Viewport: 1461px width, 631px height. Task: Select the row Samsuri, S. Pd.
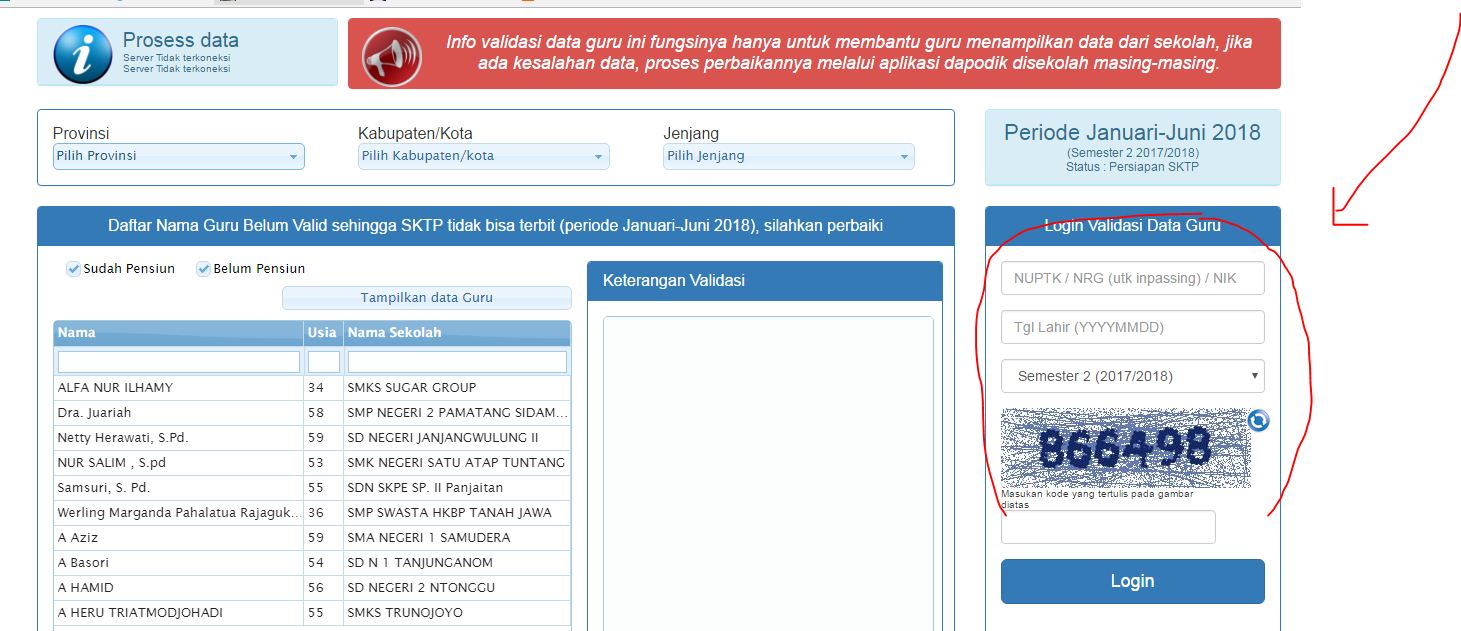tap(312, 488)
